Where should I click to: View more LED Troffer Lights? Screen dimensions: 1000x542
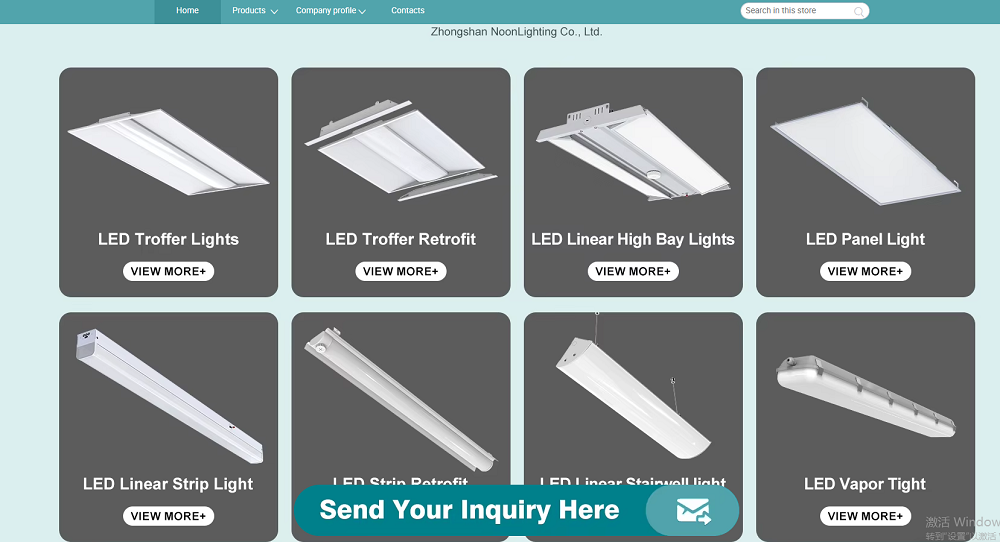(168, 271)
